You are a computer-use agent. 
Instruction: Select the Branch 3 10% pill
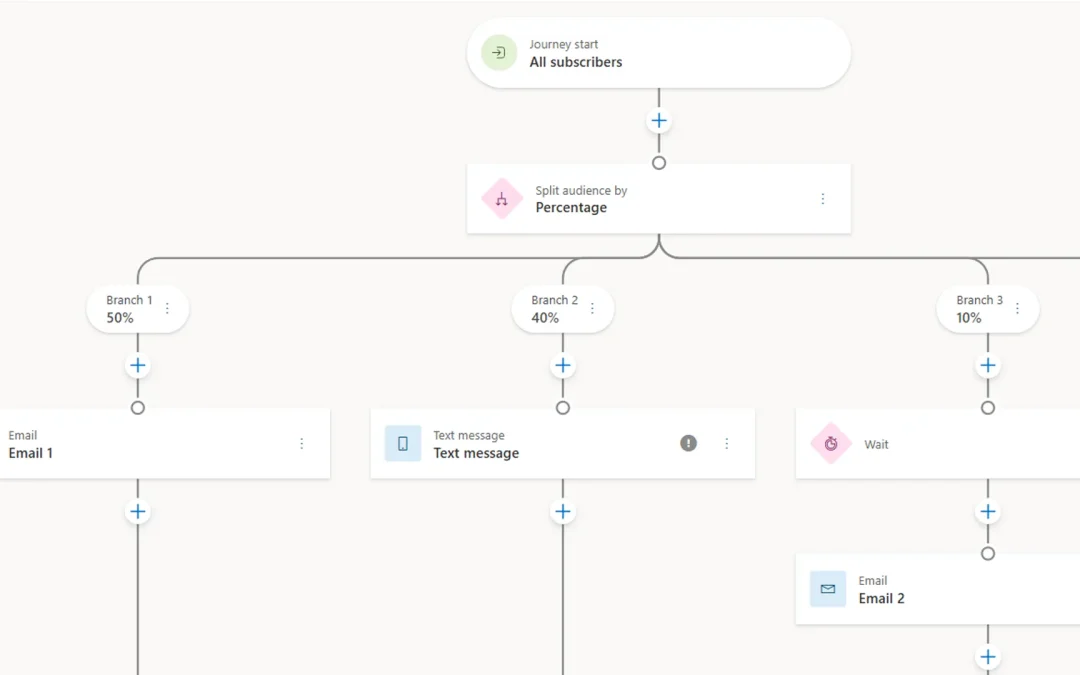click(988, 309)
